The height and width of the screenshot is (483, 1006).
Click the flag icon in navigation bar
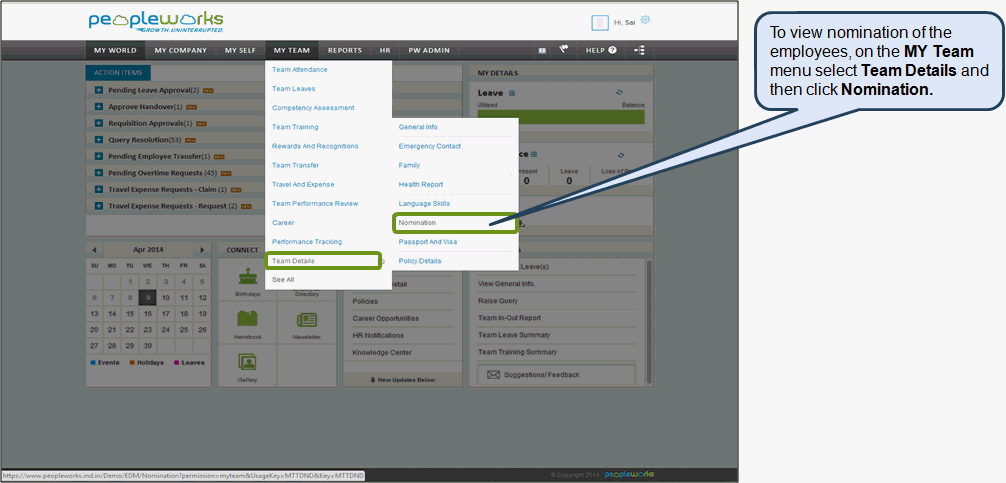pyautogui.click(x=563, y=49)
